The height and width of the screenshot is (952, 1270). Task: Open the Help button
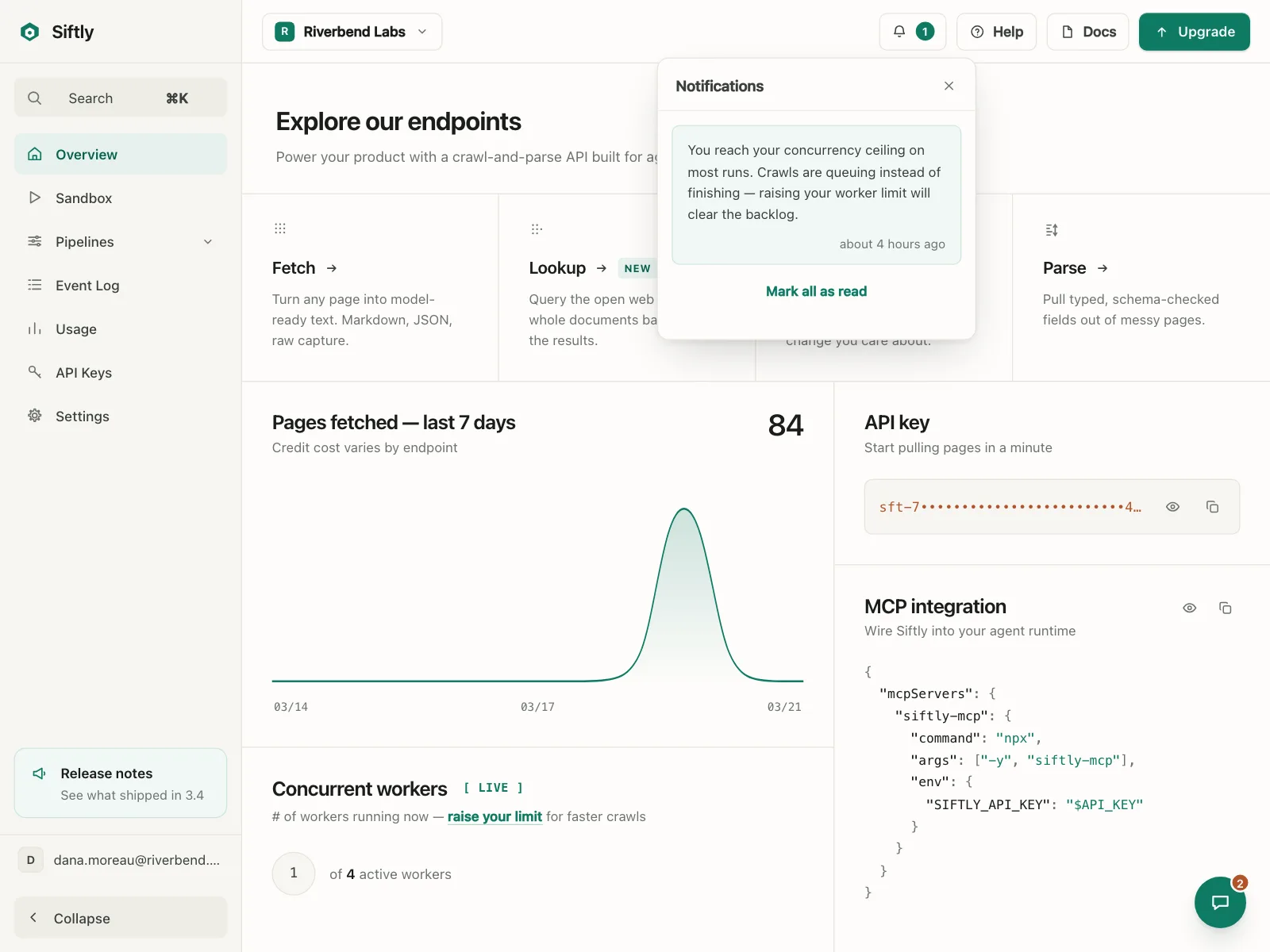(996, 32)
